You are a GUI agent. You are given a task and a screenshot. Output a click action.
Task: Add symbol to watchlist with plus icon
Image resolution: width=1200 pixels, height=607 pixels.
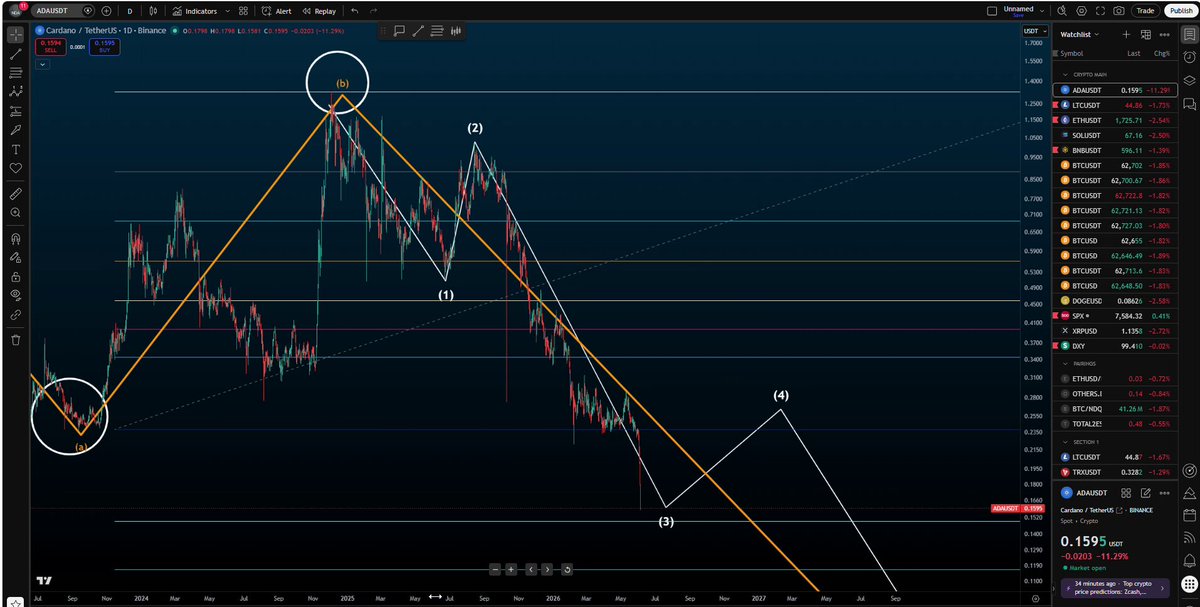(x=1126, y=34)
